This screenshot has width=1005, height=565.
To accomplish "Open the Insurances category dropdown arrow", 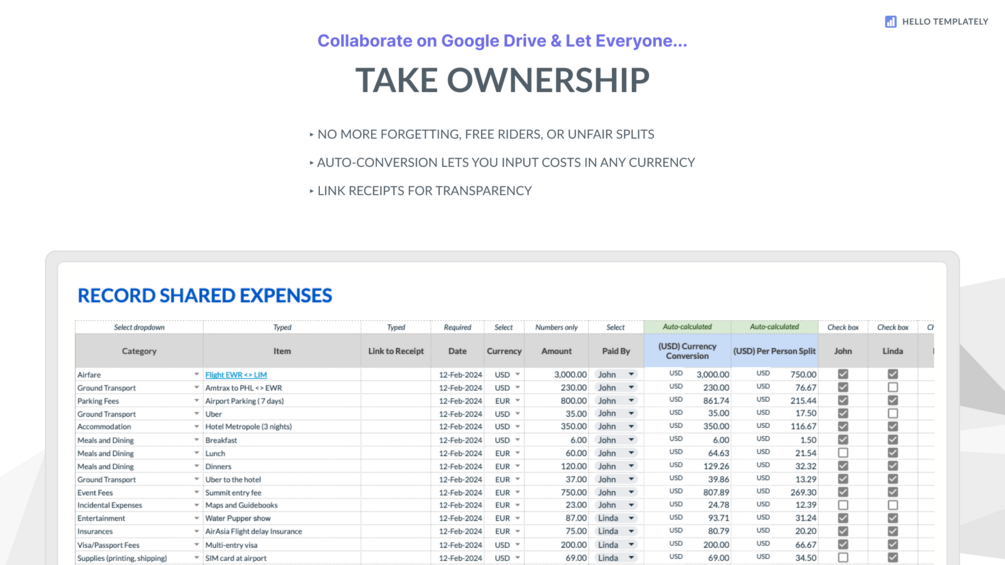I will click(x=196, y=531).
